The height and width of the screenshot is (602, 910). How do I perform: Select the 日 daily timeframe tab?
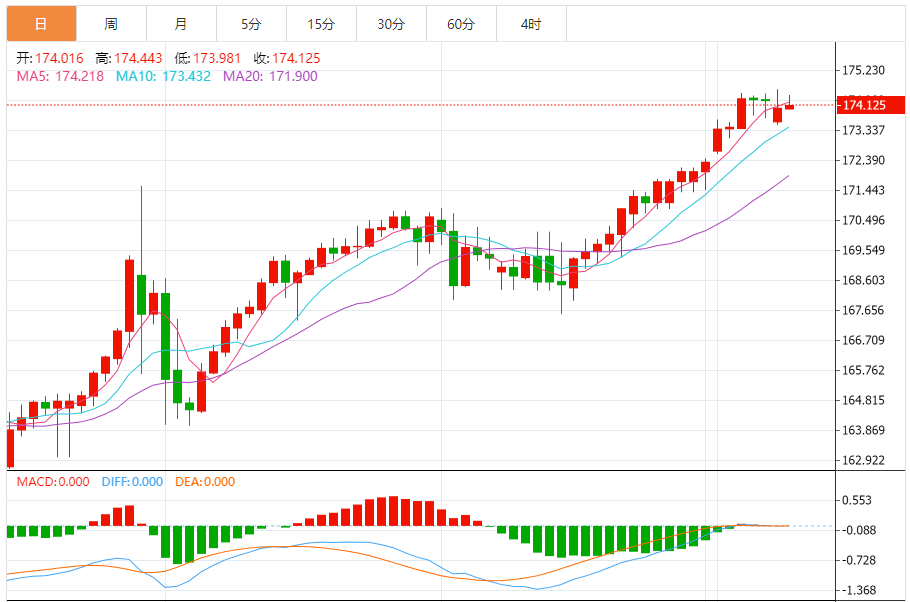[x=41, y=24]
